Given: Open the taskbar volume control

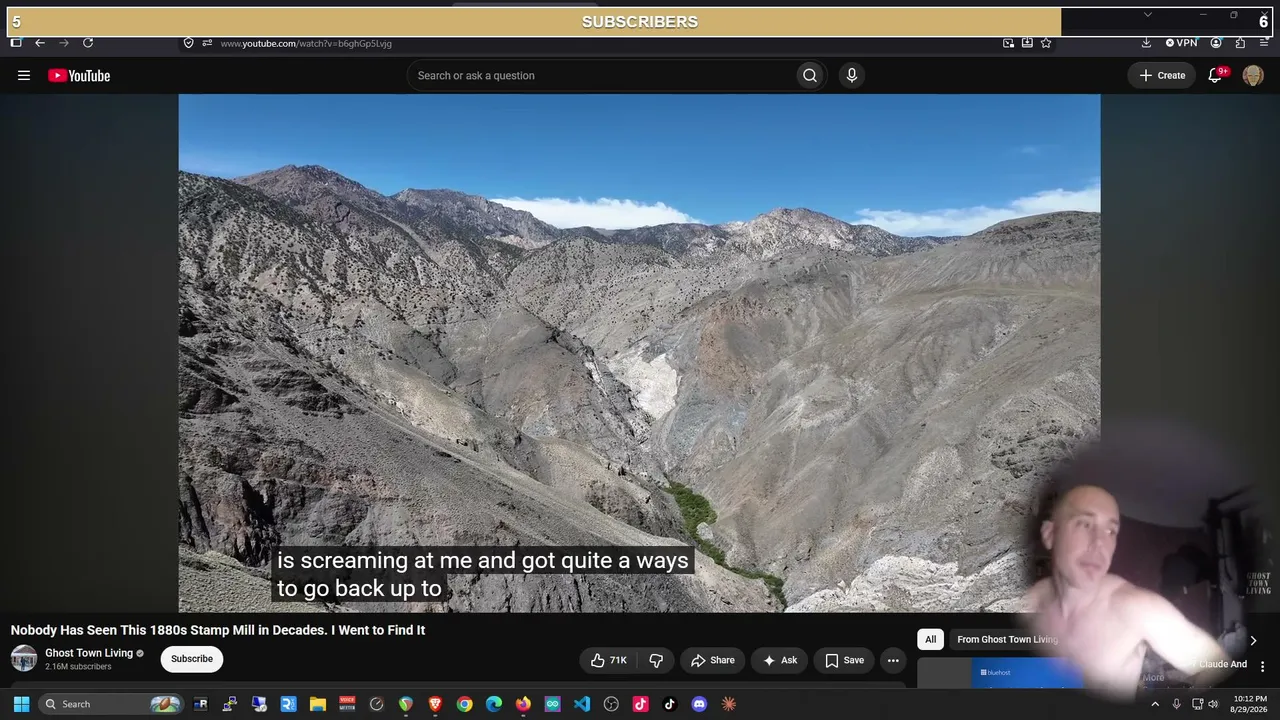Looking at the screenshot, I should point(1213,704).
